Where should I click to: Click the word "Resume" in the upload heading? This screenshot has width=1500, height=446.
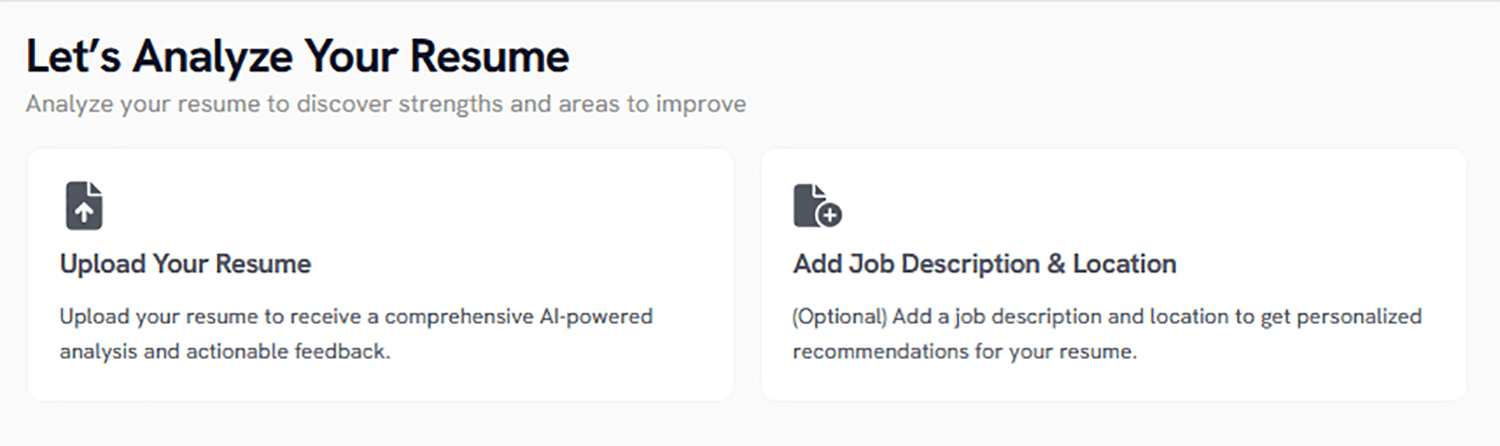tap(262, 264)
